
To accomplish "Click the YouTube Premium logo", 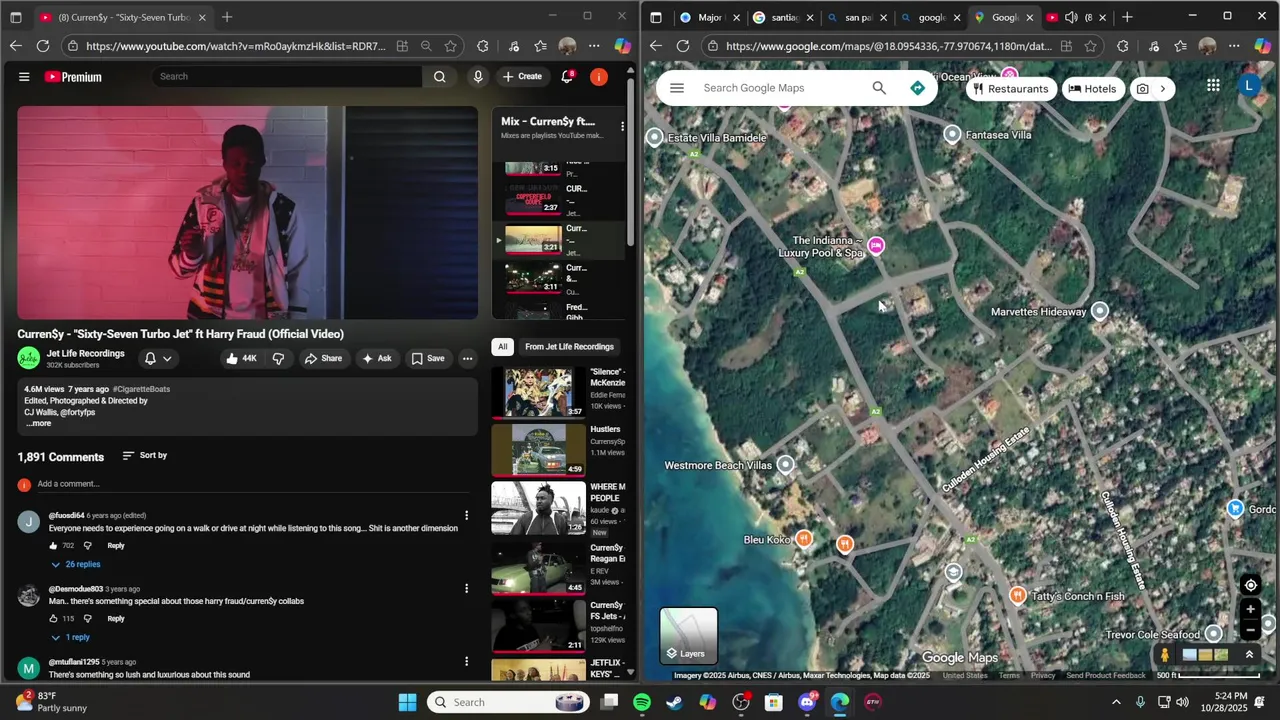I will [x=73, y=77].
